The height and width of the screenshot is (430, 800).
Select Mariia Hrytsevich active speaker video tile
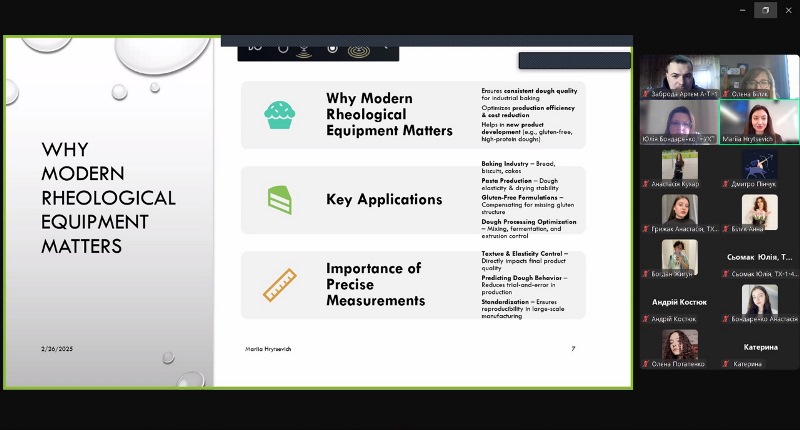(759, 121)
